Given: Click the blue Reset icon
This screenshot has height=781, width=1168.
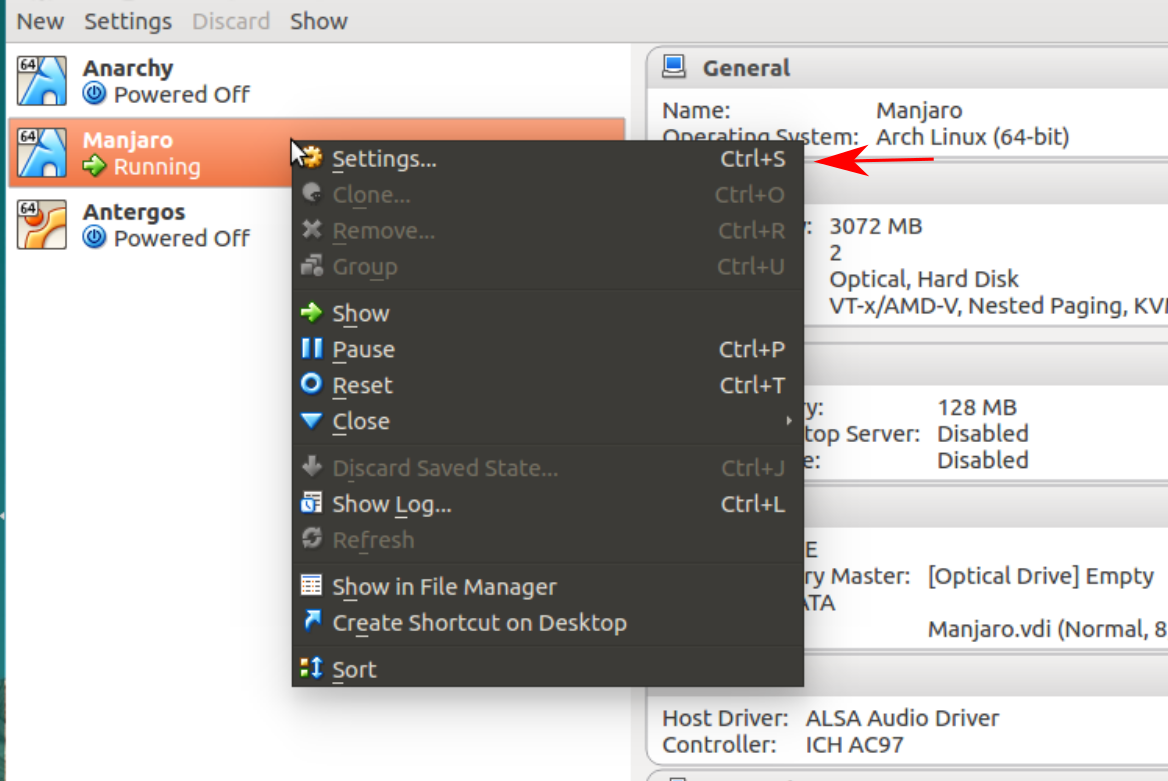Looking at the screenshot, I should pos(312,385).
